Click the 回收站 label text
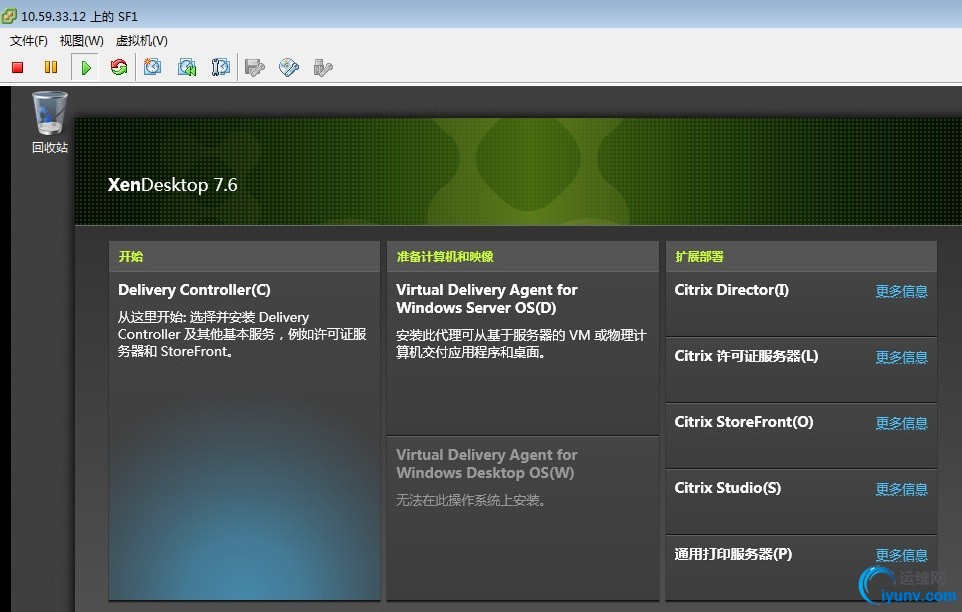Viewport: 962px width, 612px height. click(x=50, y=147)
